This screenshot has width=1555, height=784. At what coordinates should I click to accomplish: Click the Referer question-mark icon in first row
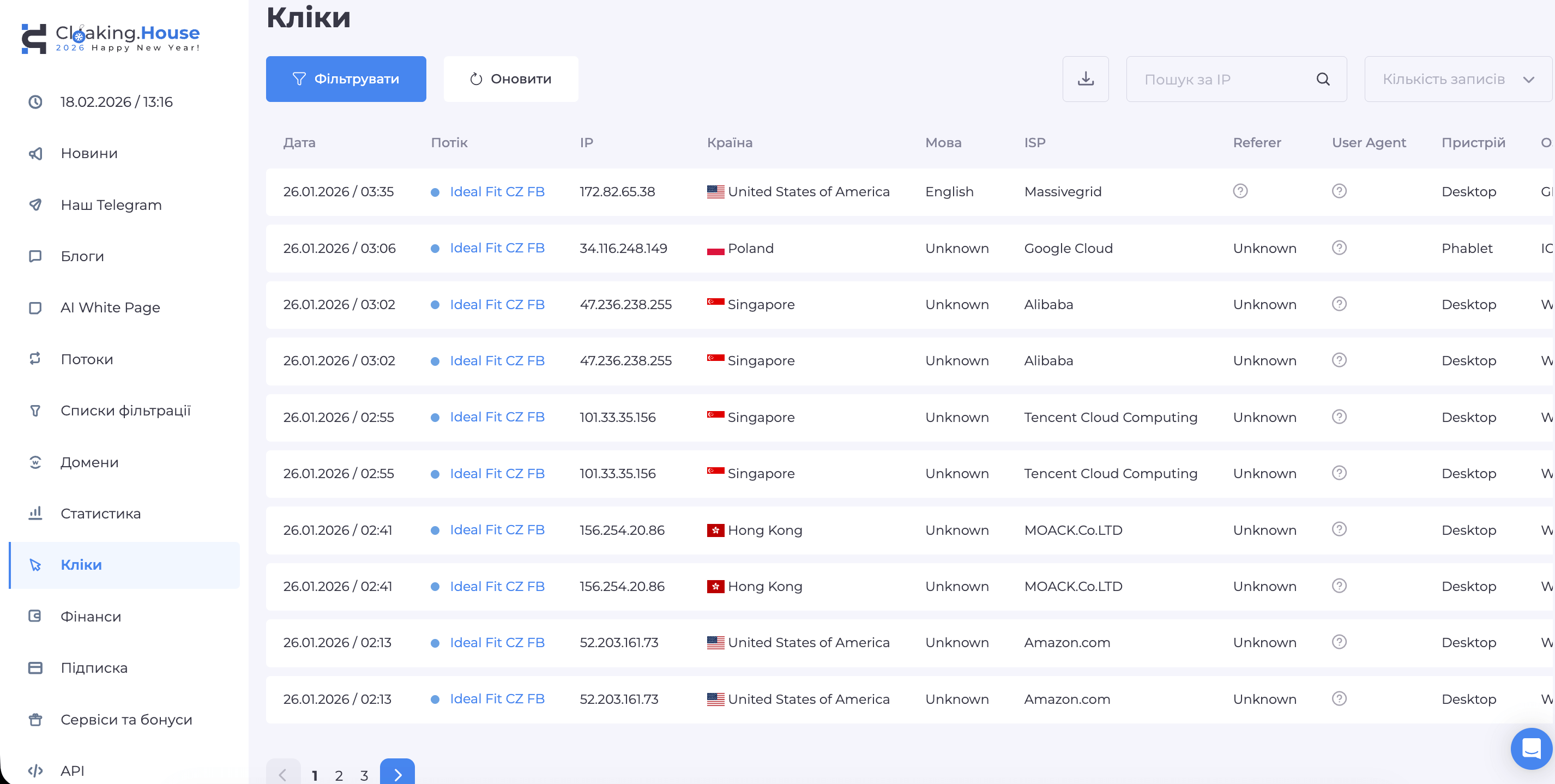tap(1240, 191)
